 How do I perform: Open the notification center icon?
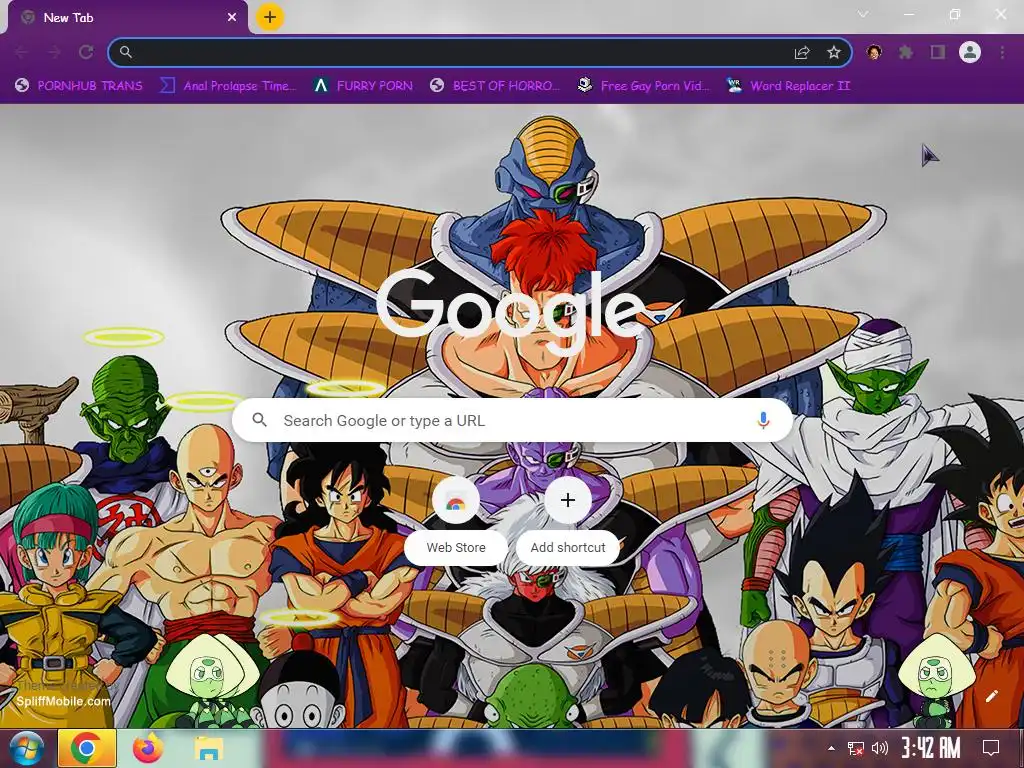point(991,748)
